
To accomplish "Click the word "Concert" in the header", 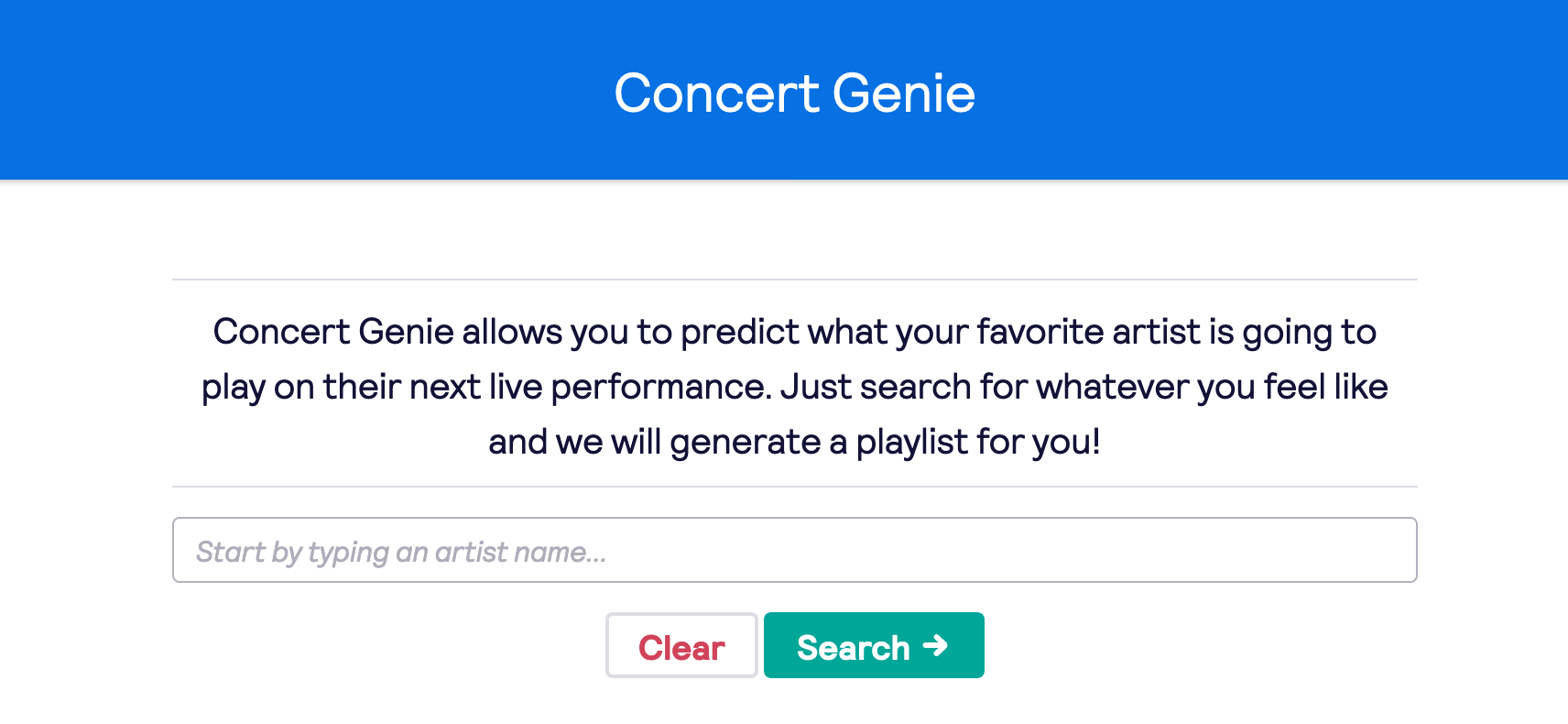I will pos(716,93).
